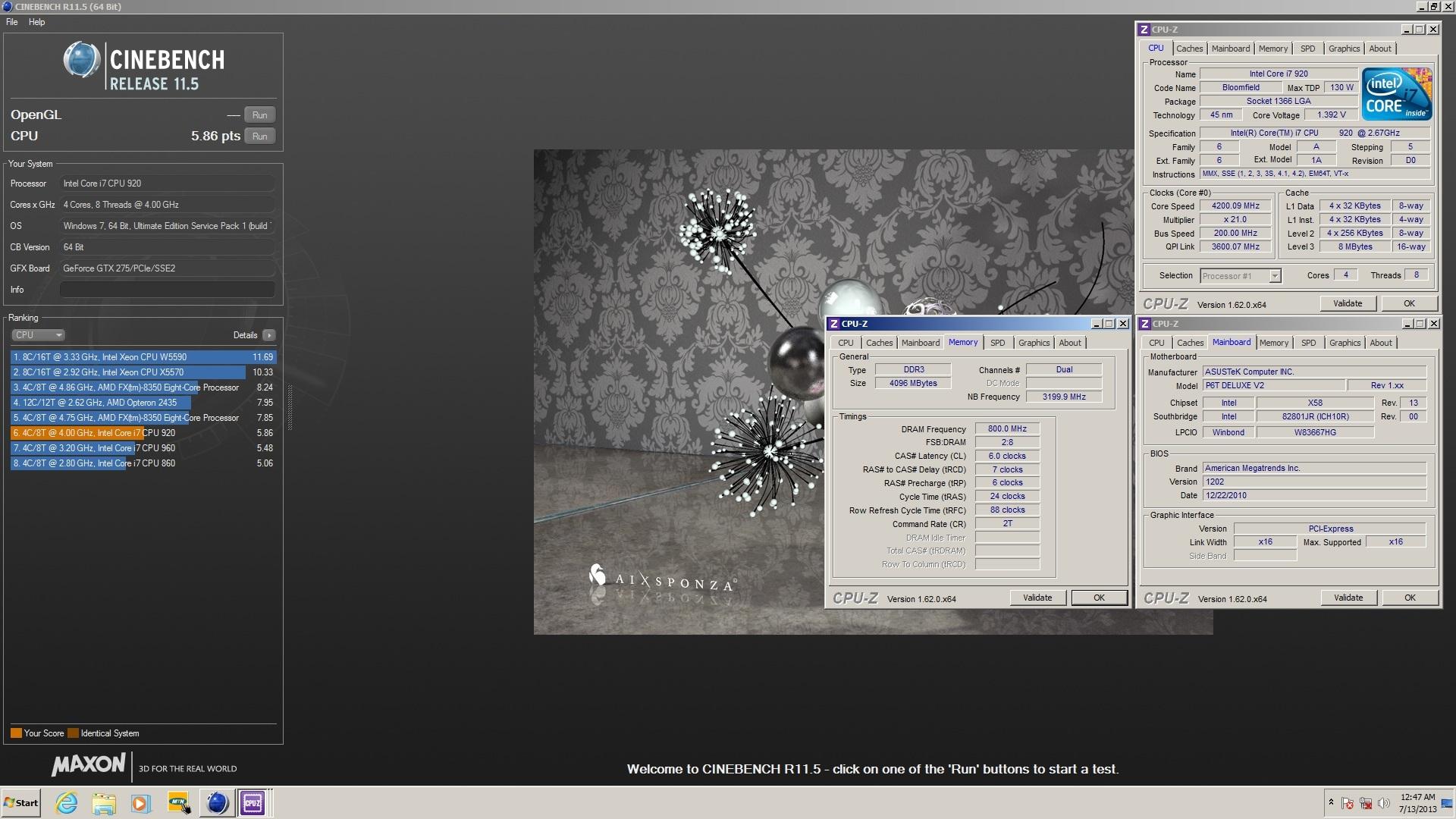The width and height of the screenshot is (1456, 819).
Task: Open the Action Center flag tray icon
Action: click(1348, 804)
